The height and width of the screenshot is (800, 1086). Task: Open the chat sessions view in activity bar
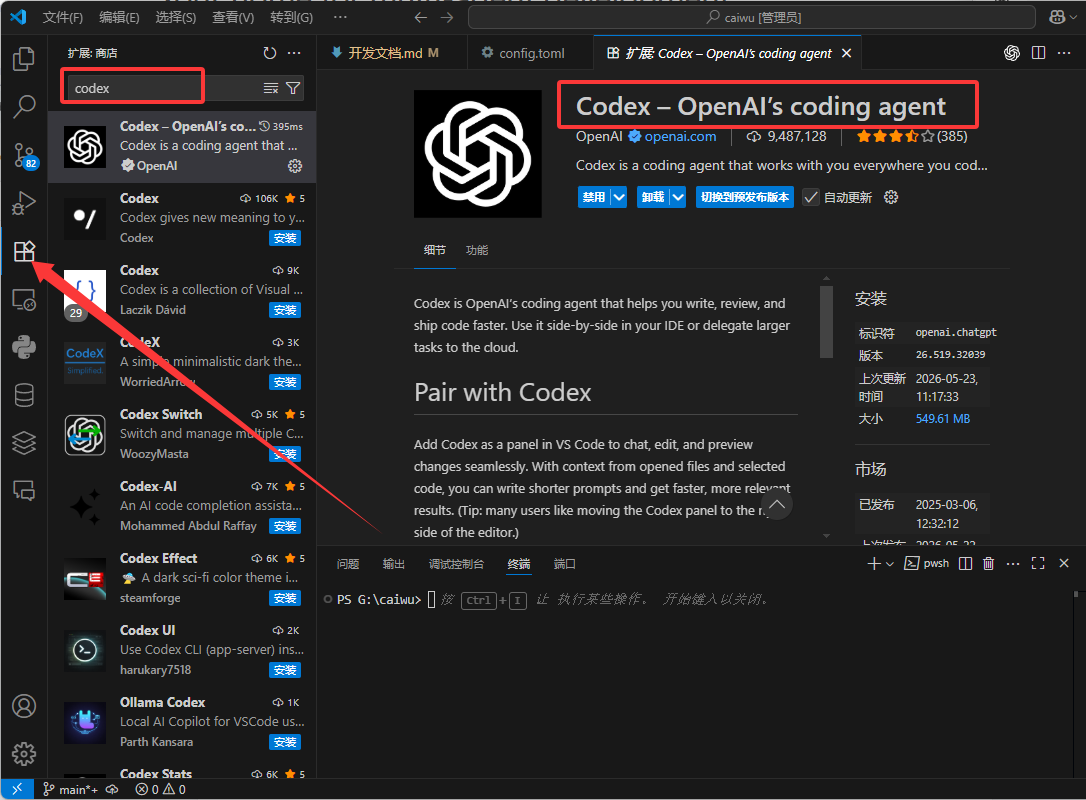pyautogui.click(x=24, y=490)
